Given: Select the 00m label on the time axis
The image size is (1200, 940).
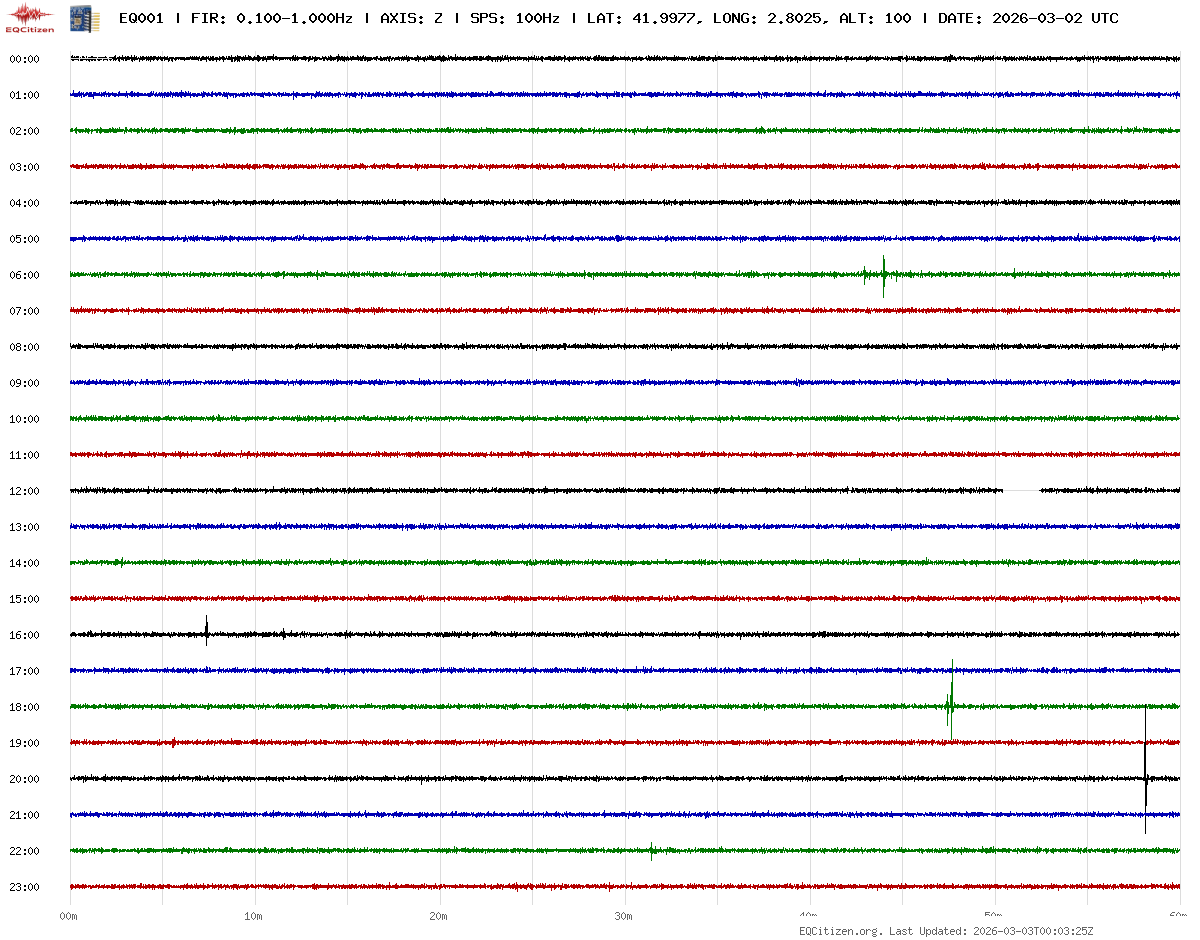Looking at the screenshot, I should [69, 916].
